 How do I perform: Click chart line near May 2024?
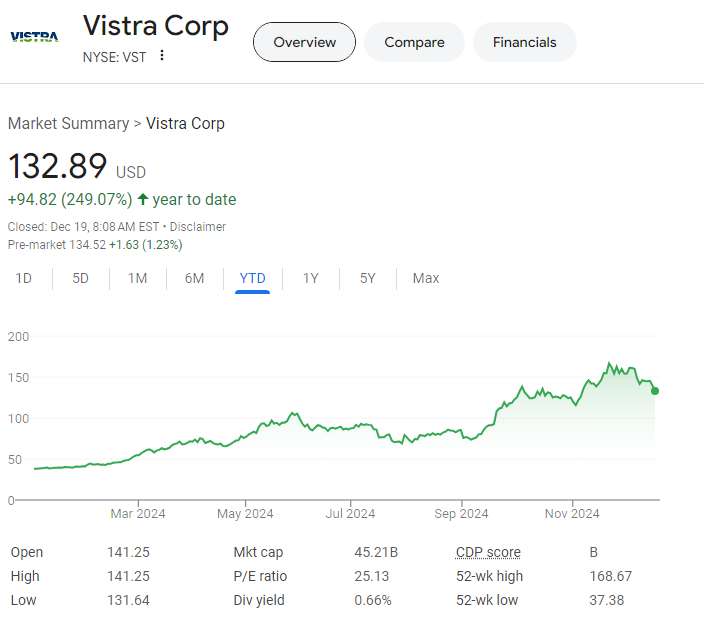[245, 435]
